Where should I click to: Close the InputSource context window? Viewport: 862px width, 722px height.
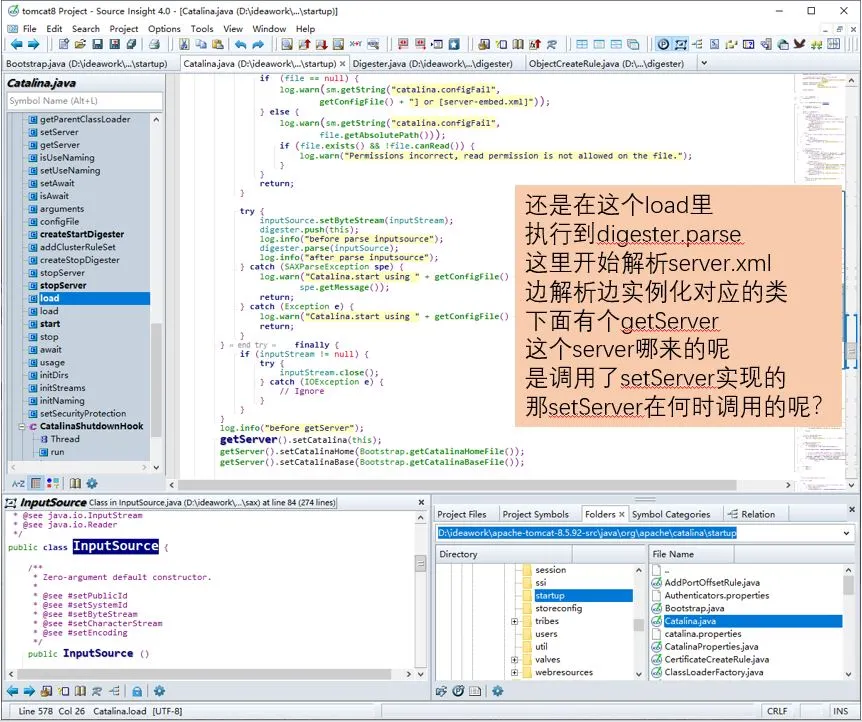coord(422,502)
